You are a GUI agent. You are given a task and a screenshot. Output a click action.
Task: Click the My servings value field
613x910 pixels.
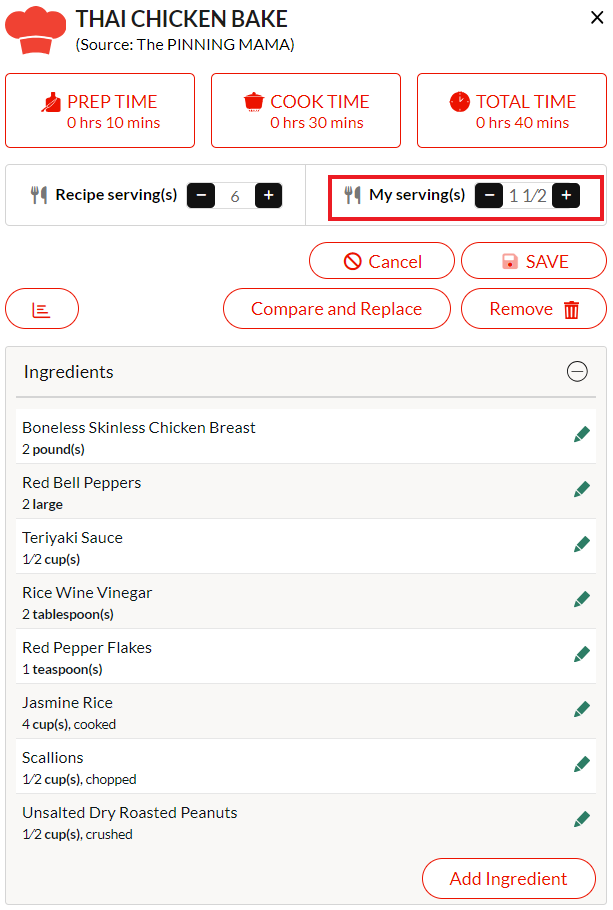coord(528,196)
